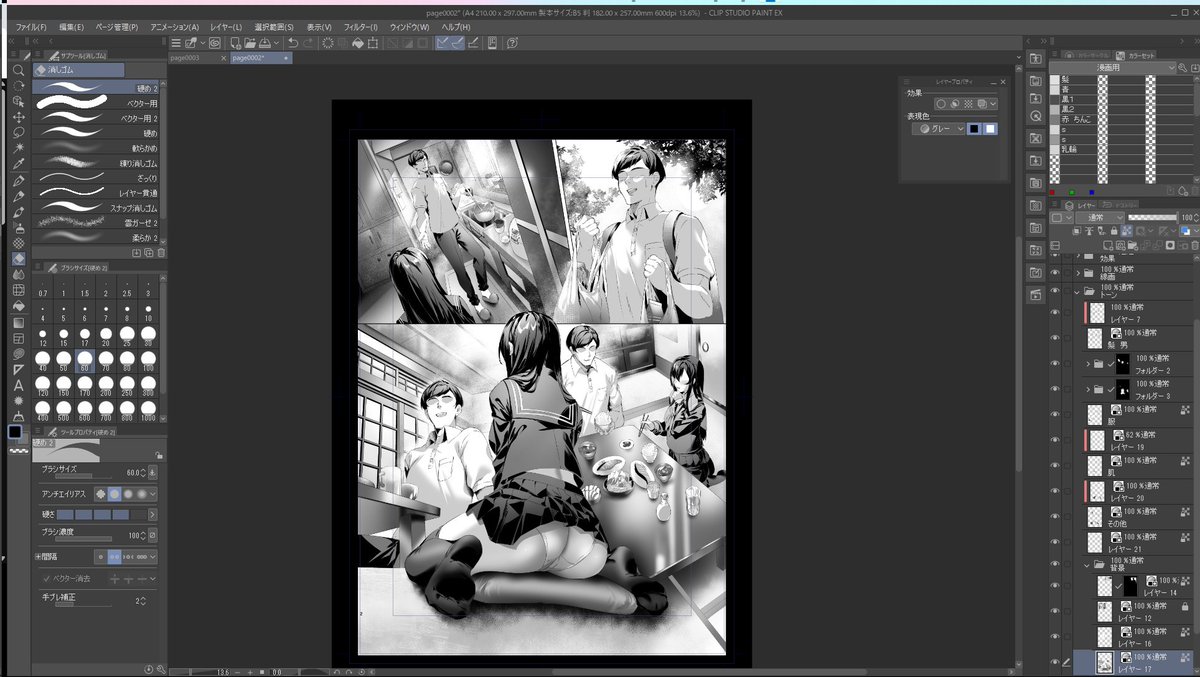Viewport: 1200px width, 677px height.
Task: Click the ブラシ濃度 value field
Action: tap(134, 536)
